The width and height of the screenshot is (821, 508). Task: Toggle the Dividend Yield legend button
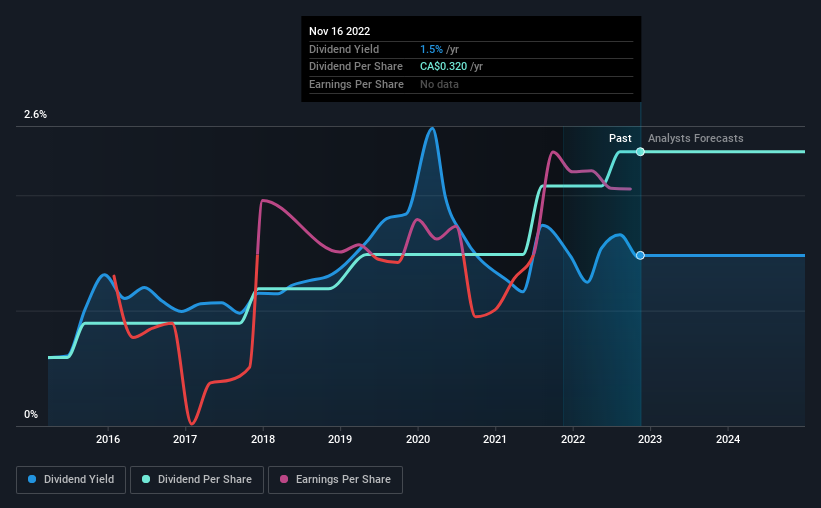[x=71, y=480]
